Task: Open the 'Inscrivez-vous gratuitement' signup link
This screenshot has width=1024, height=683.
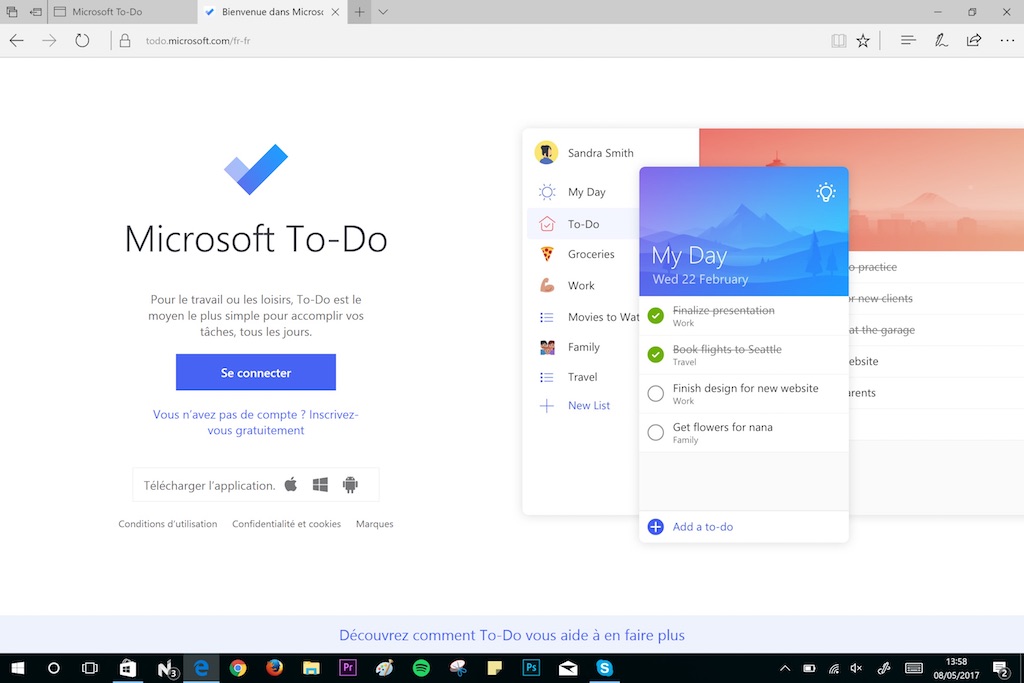Action: (255, 421)
